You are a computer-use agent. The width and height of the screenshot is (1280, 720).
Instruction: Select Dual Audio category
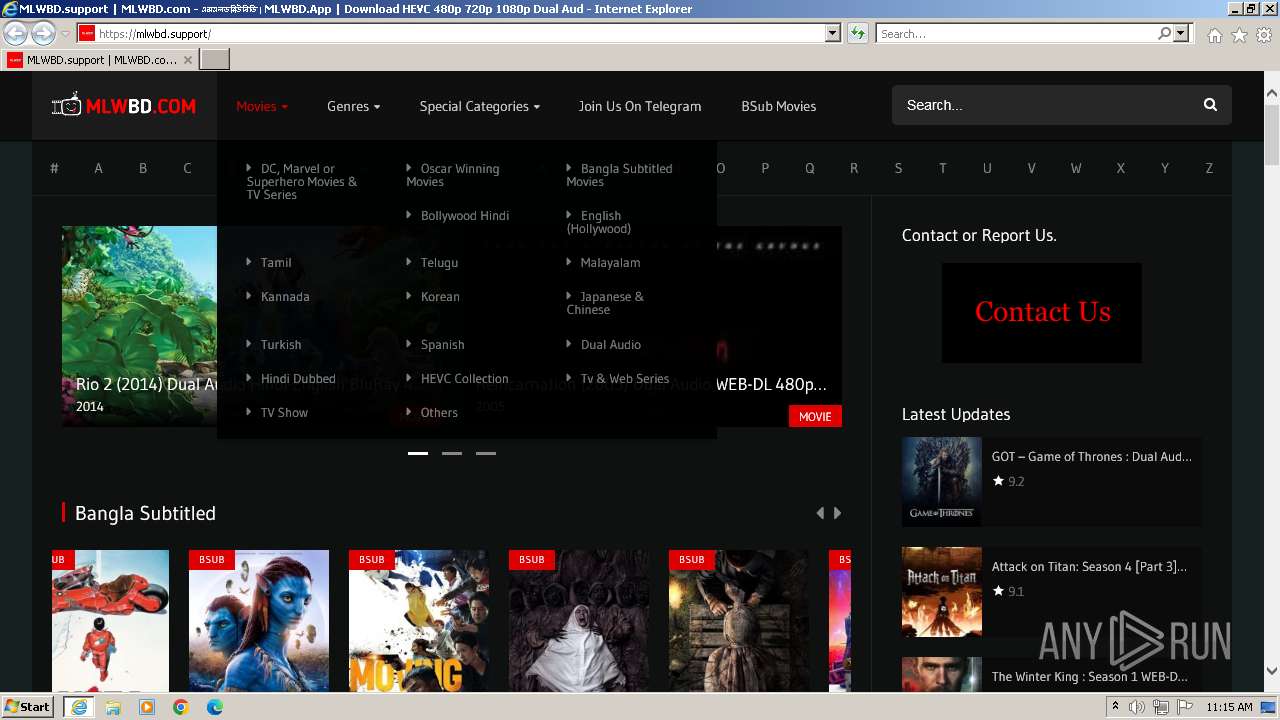point(604,344)
